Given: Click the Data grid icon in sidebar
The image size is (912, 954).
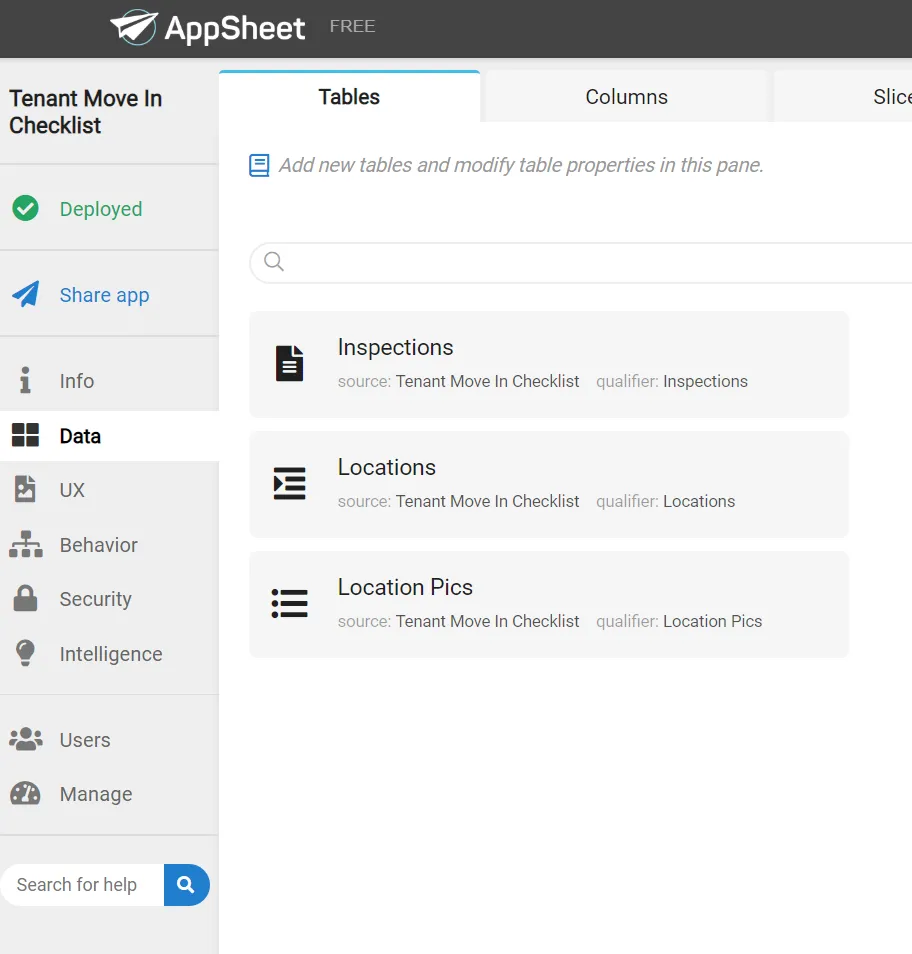Looking at the screenshot, I should click(x=26, y=436).
